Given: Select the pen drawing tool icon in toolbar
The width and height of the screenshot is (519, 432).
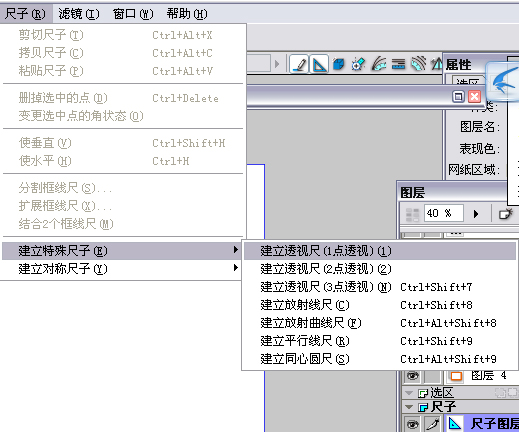Looking at the screenshot, I should 299,64.
